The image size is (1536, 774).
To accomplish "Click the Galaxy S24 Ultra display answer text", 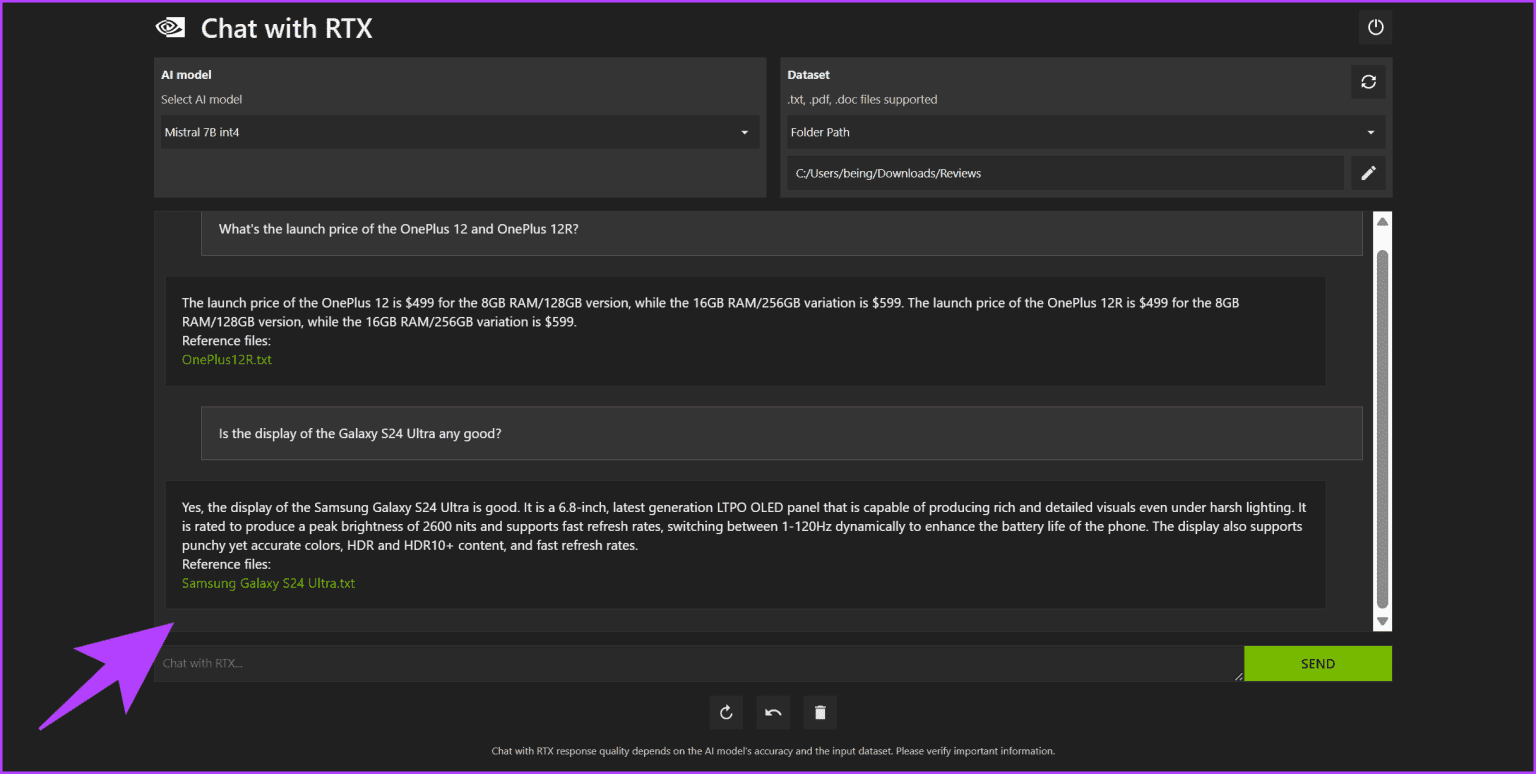I will click(x=744, y=526).
